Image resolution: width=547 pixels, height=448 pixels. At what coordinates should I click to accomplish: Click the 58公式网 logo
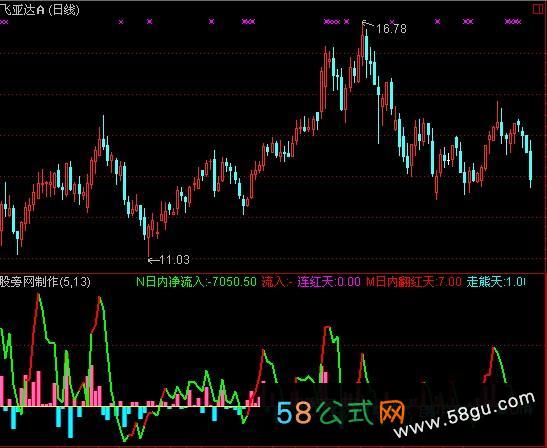[x=340, y=413]
